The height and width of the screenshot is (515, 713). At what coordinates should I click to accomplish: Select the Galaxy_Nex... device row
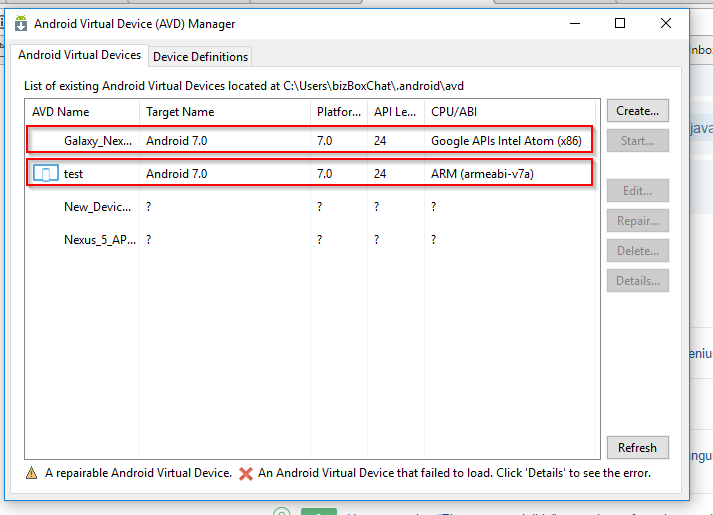click(310, 141)
